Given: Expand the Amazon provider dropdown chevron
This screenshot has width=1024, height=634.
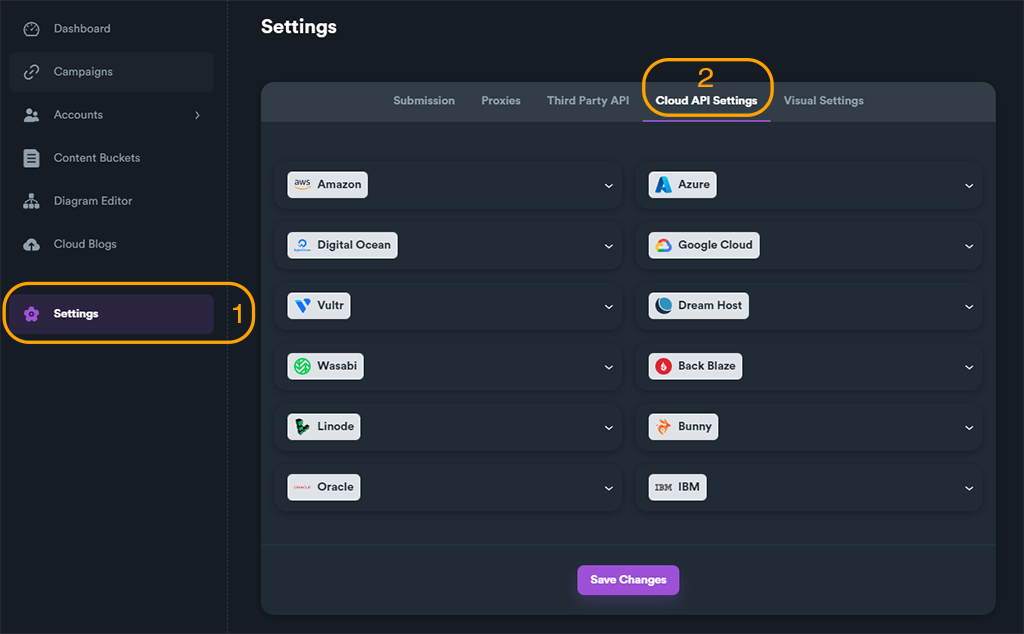Looking at the screenshot, I should click(608, 186).
